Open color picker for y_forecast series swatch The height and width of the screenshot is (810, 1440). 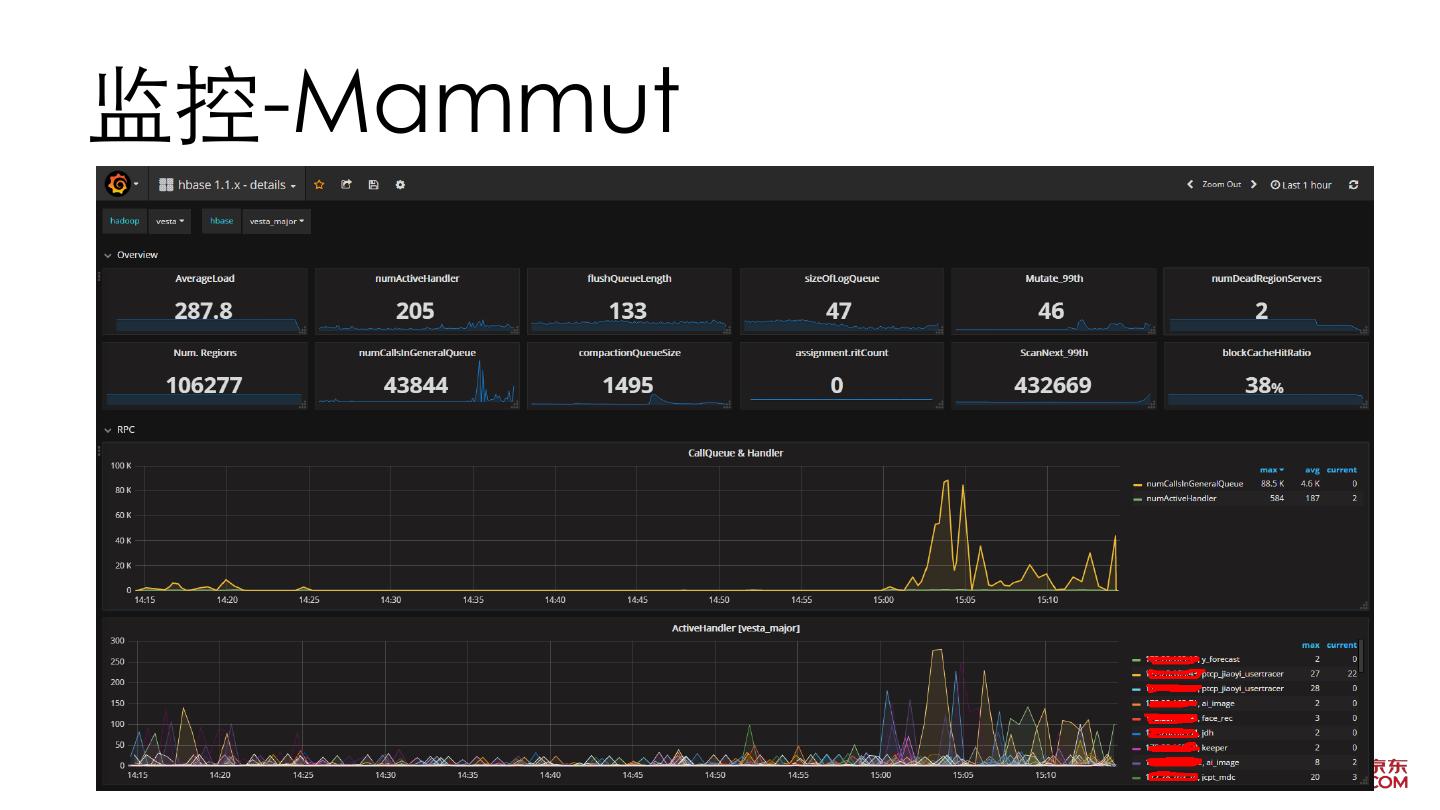[1137, 661]
